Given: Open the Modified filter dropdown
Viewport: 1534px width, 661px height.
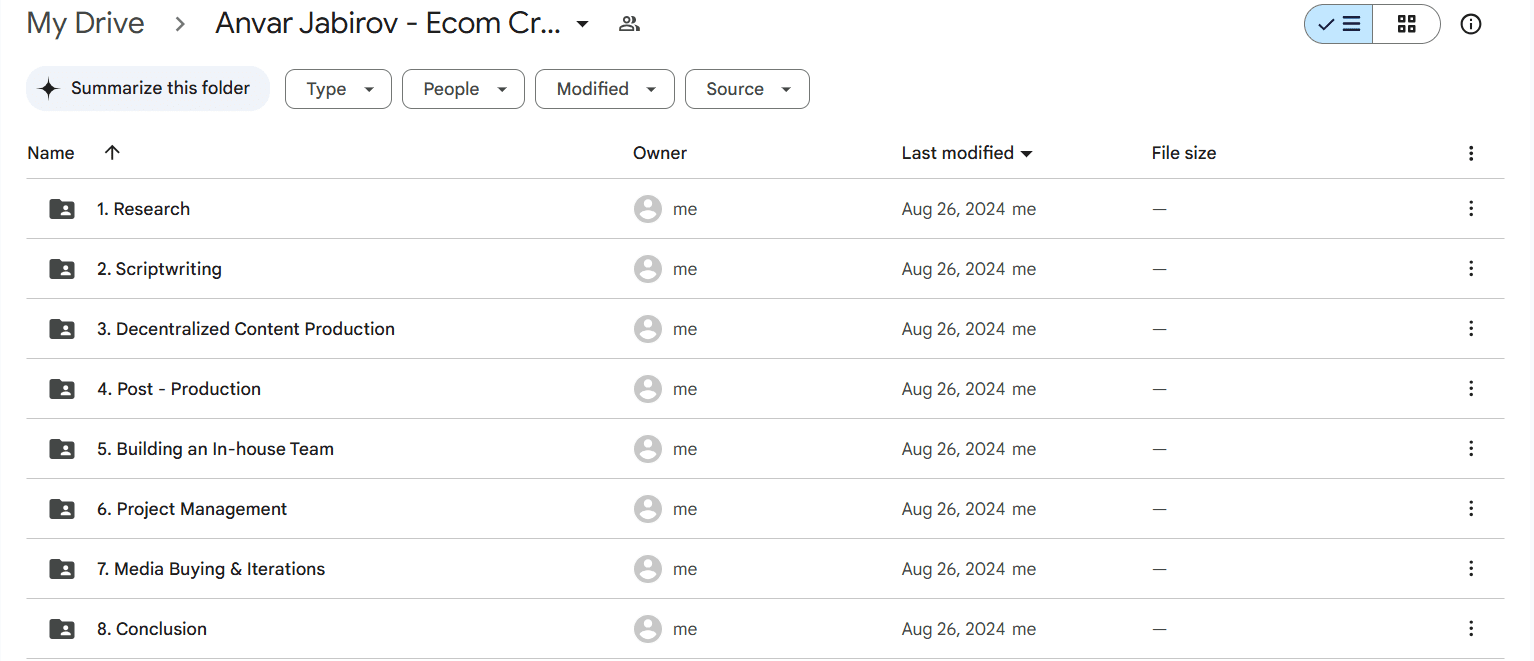Looking at the screenshot, I should point(605,89).
